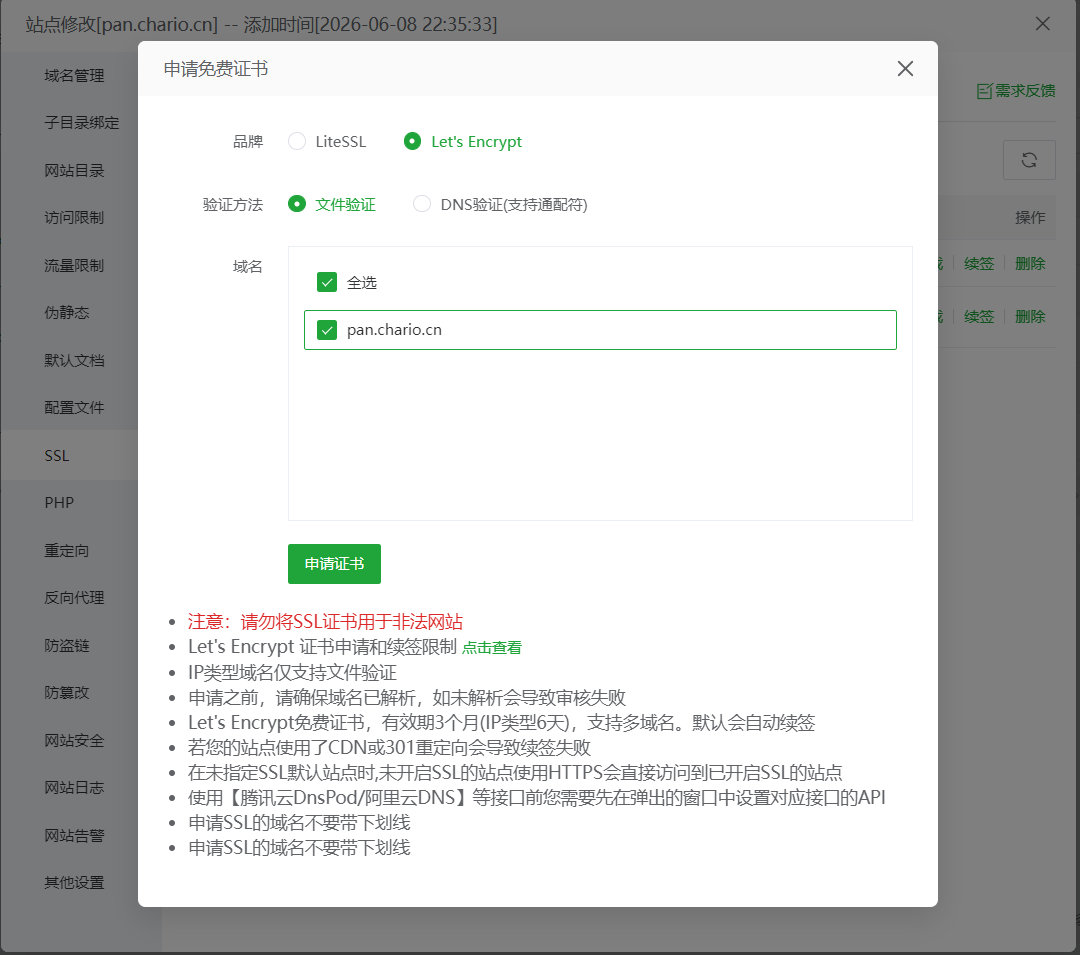
Task: Open 网站日志 in the sidebar
Action: [x=74, y=788]
